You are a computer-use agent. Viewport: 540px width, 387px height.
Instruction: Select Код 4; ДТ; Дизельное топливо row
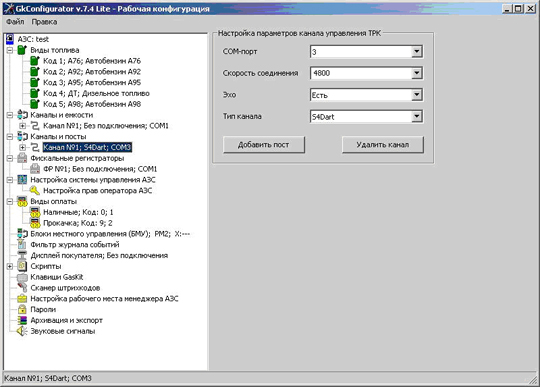[96, 93]
